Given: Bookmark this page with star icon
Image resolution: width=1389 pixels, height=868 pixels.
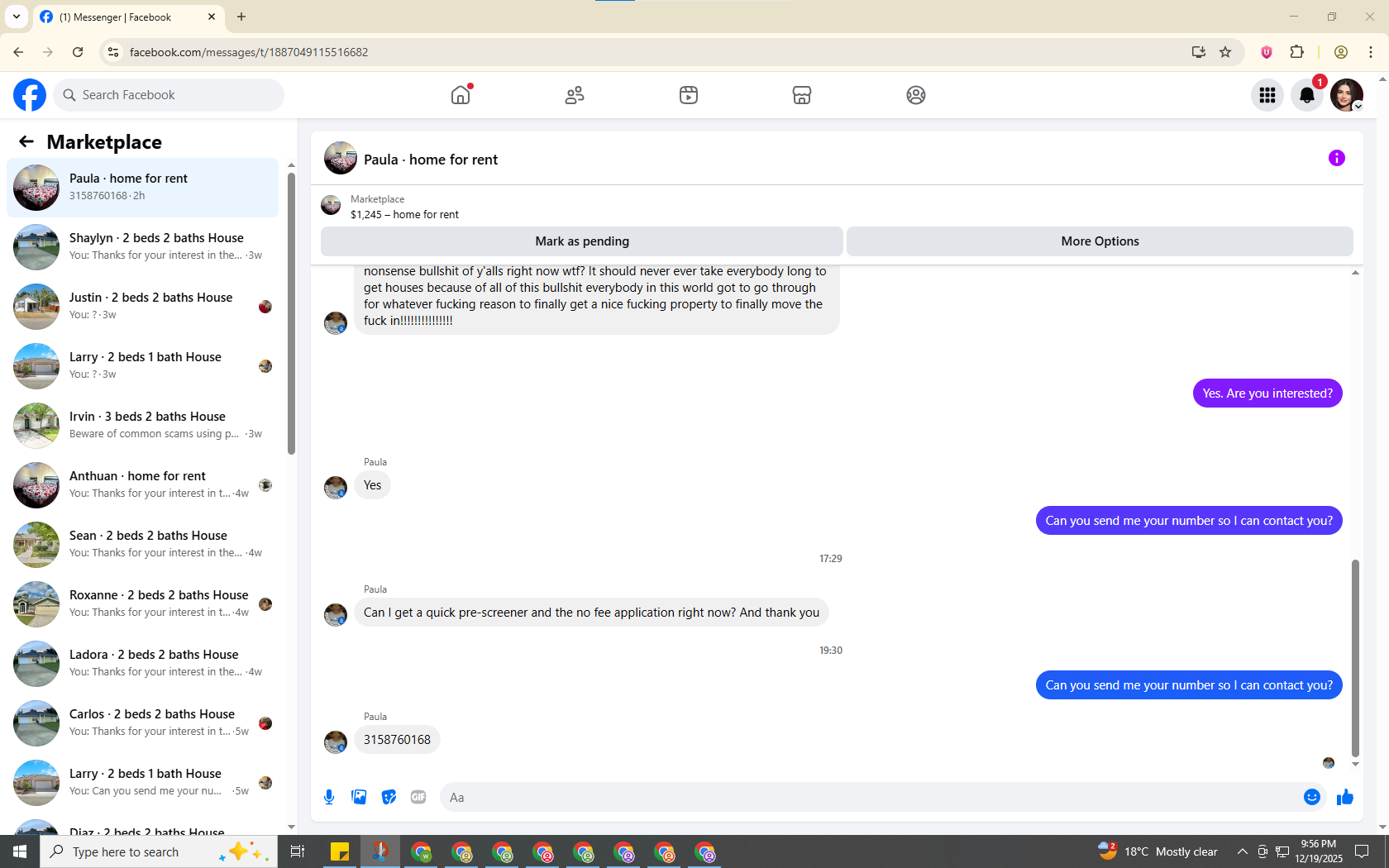Looking at the screenshot, I should click(1225, 52).
